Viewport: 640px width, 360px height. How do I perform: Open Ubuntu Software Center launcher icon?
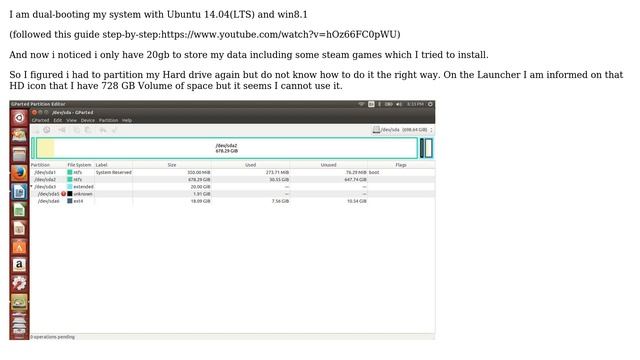[19, 247]
